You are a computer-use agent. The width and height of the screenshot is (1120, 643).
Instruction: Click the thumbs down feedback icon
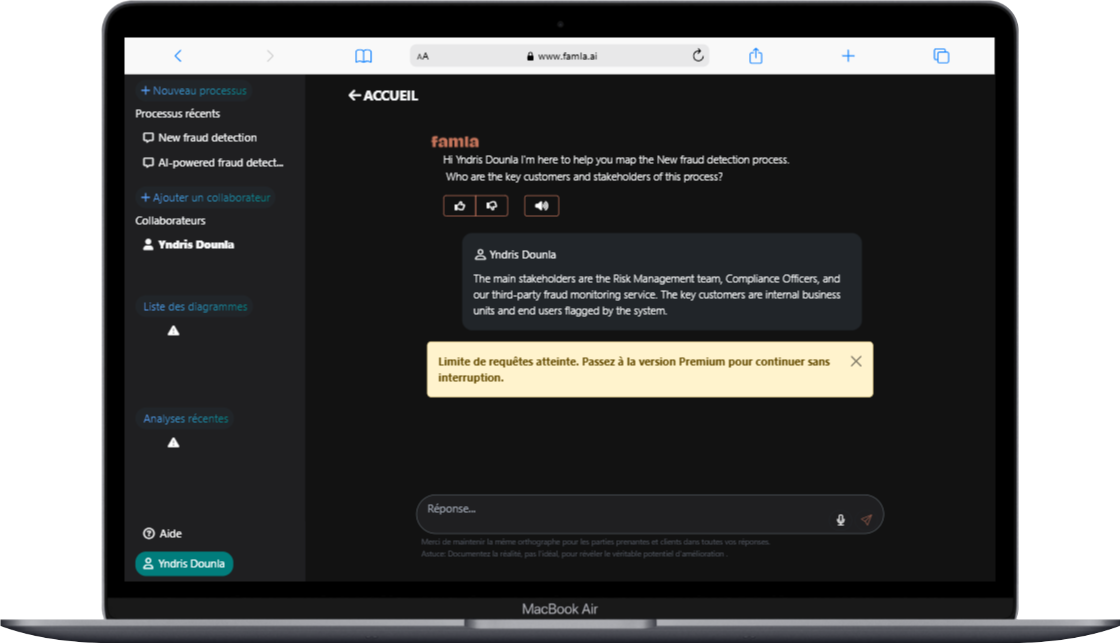[492, 205]
